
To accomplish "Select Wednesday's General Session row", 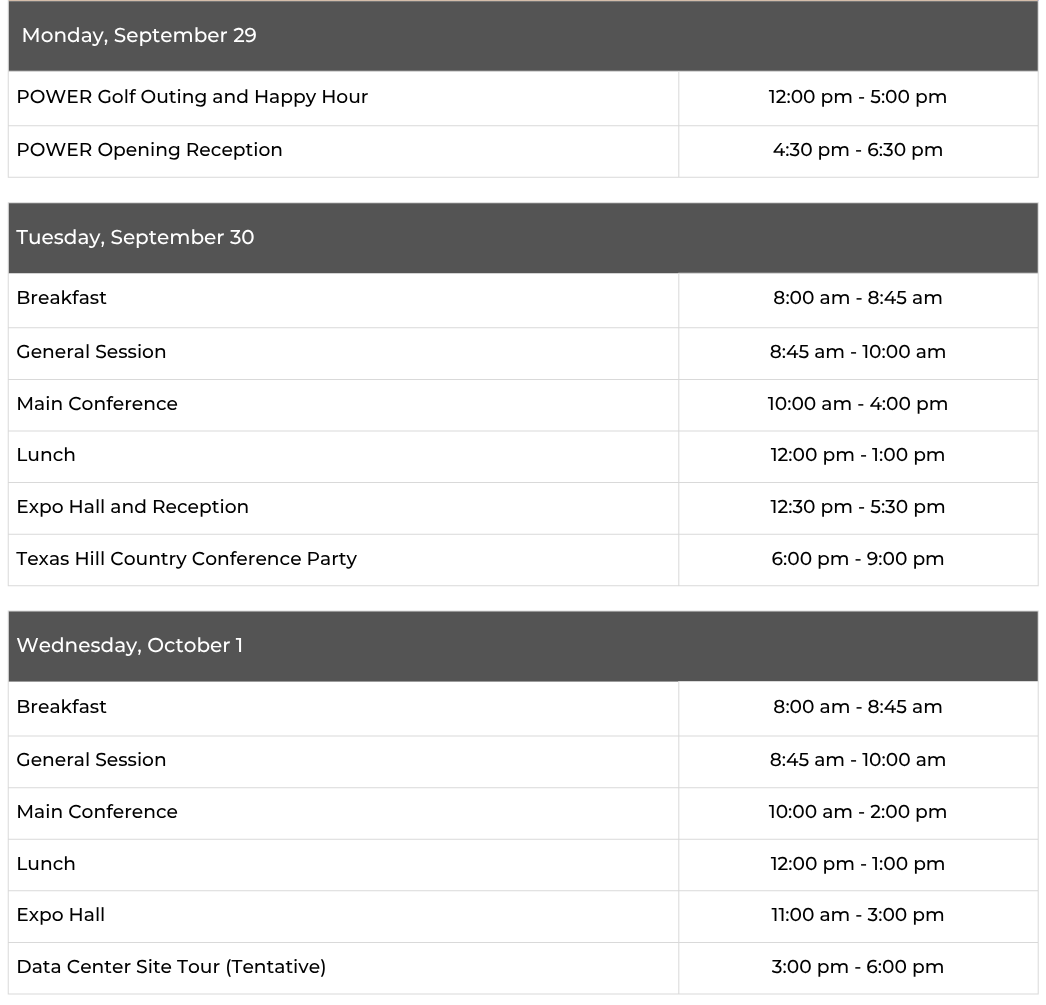I will coord(523,762).
